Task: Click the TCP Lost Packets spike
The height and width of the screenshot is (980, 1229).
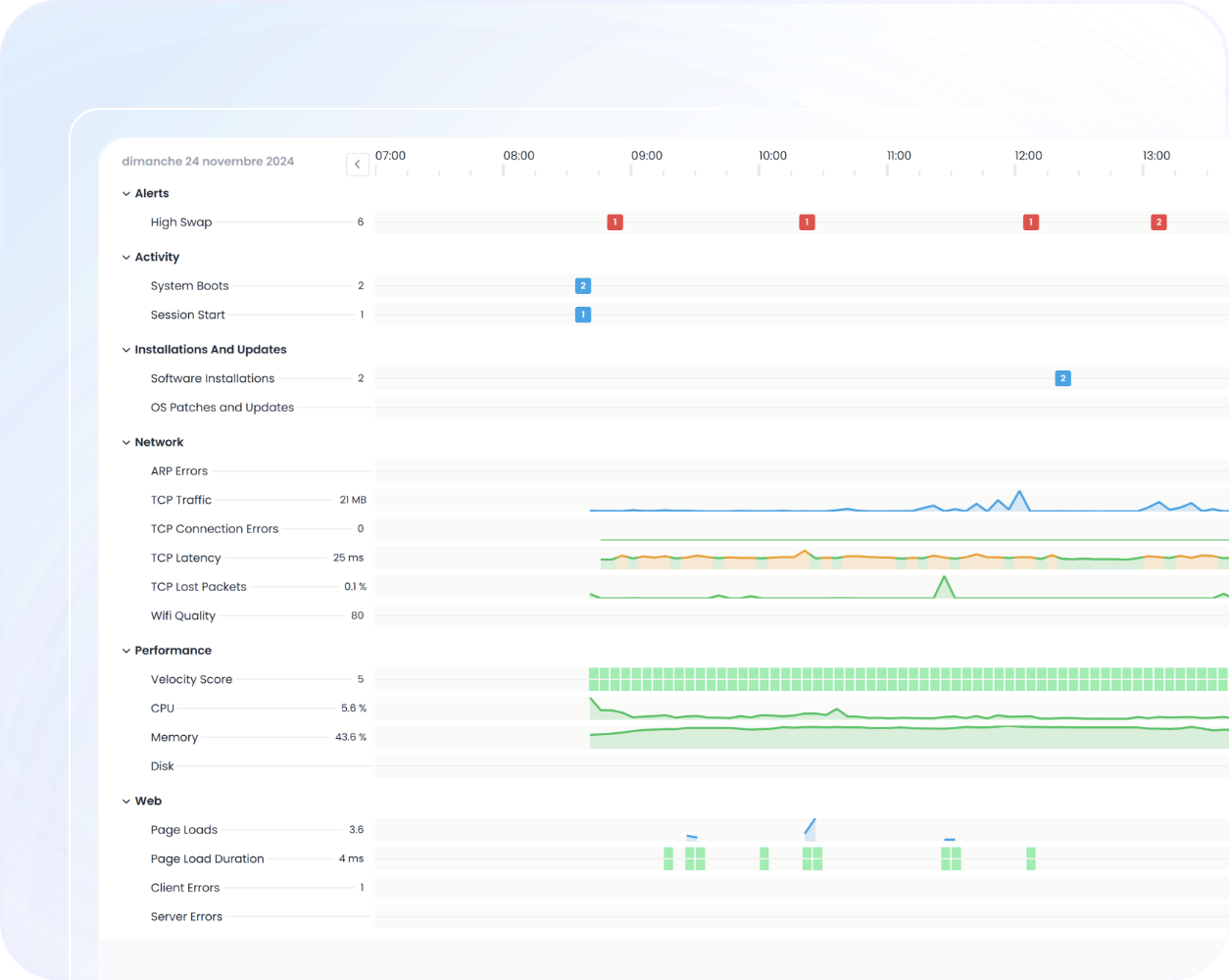Action: 944,586
